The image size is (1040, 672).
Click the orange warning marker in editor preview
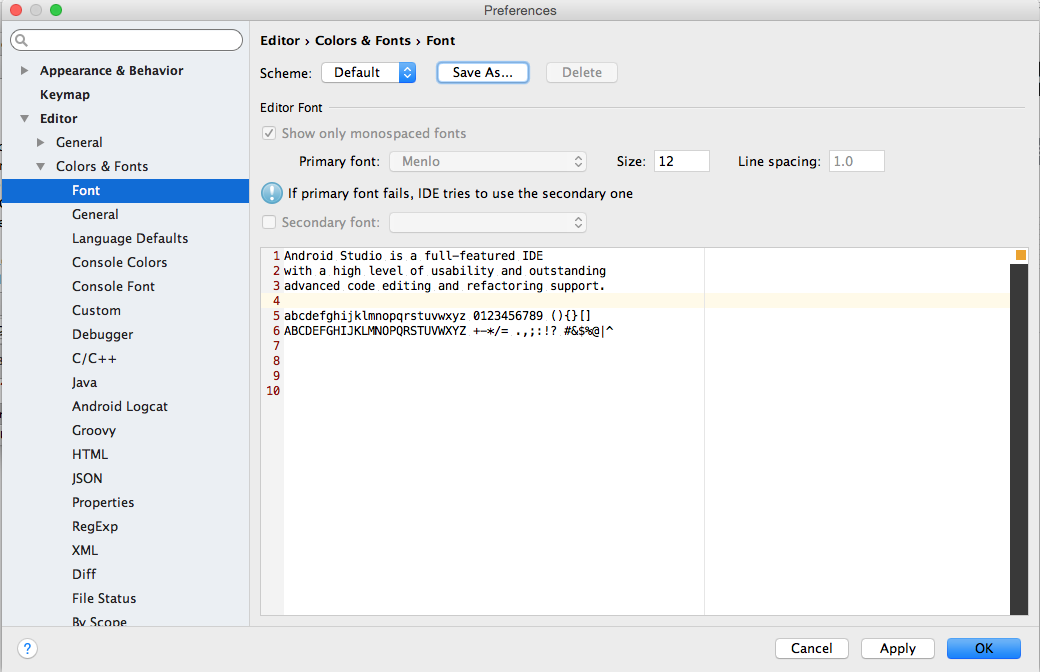click(1020, 255)
